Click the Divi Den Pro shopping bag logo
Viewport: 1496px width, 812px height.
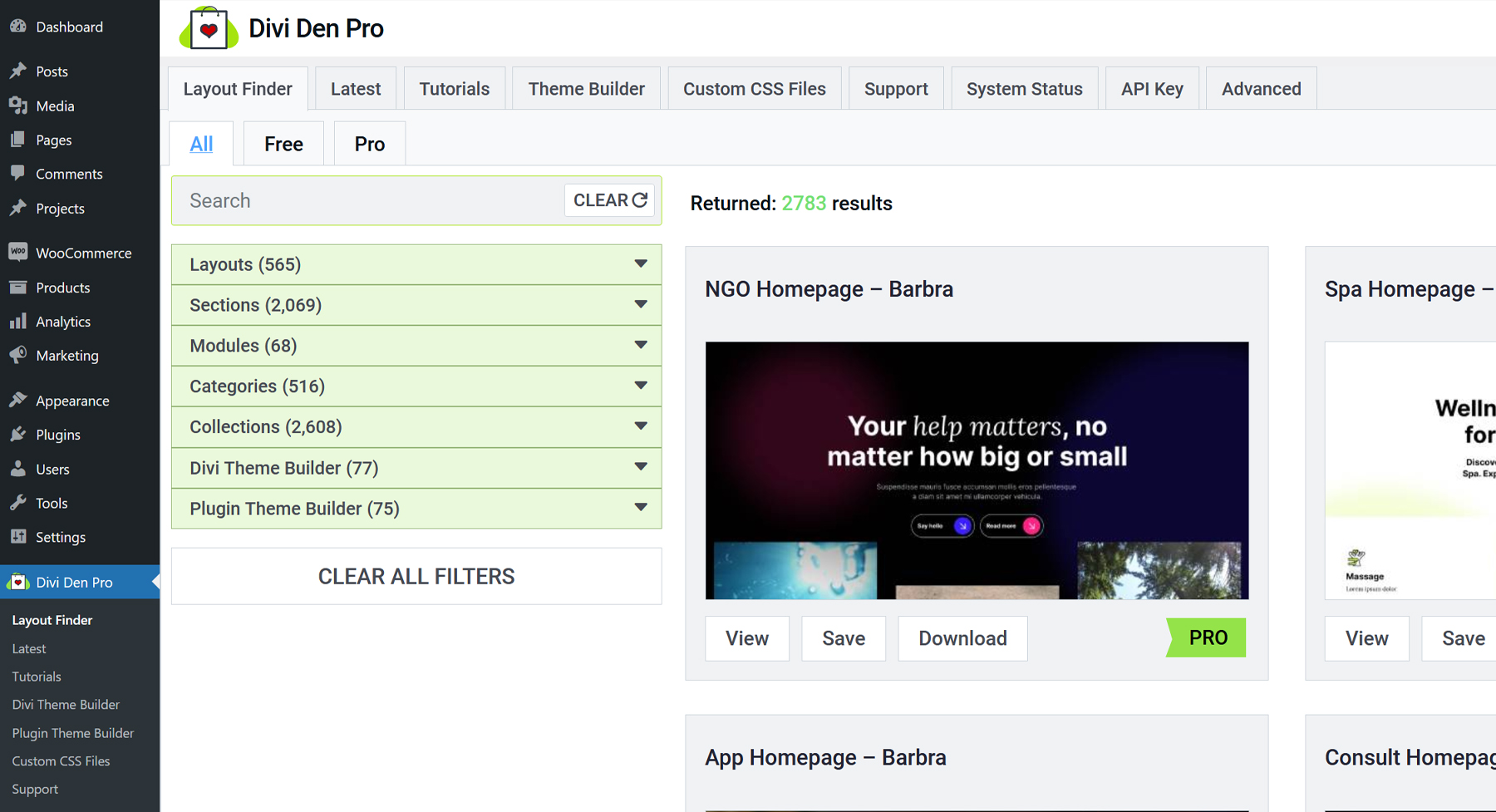(209, 28)
